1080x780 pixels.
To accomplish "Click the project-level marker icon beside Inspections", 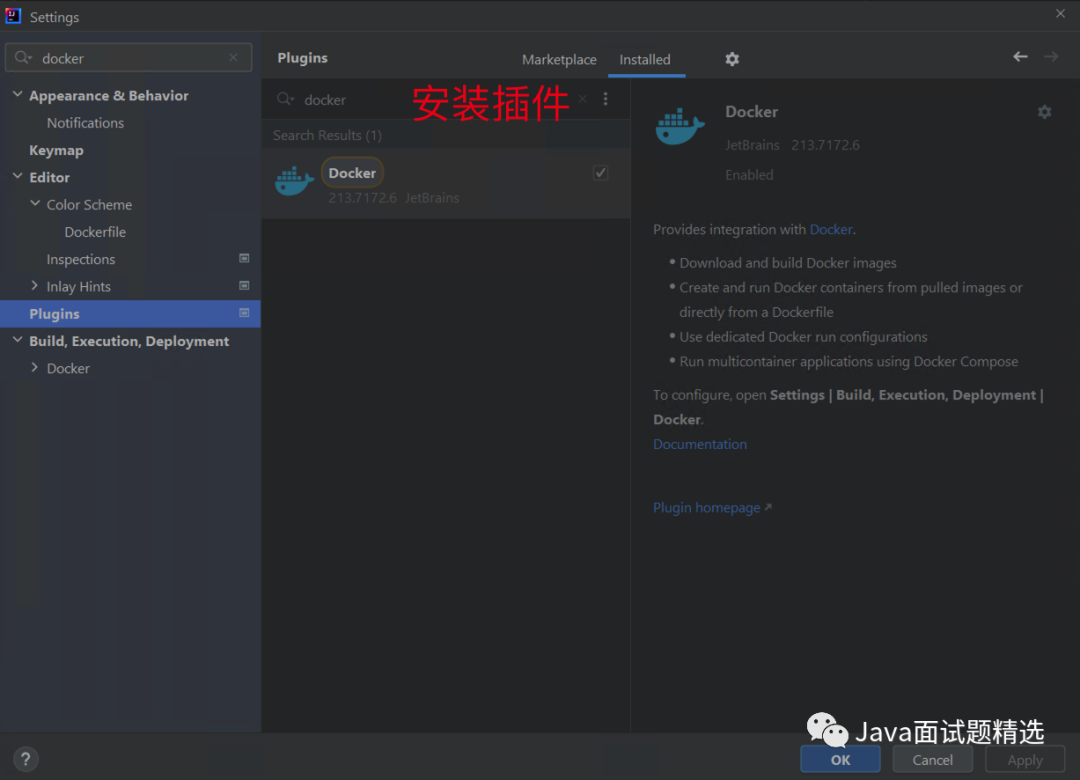I will click(x=244, y=258).
